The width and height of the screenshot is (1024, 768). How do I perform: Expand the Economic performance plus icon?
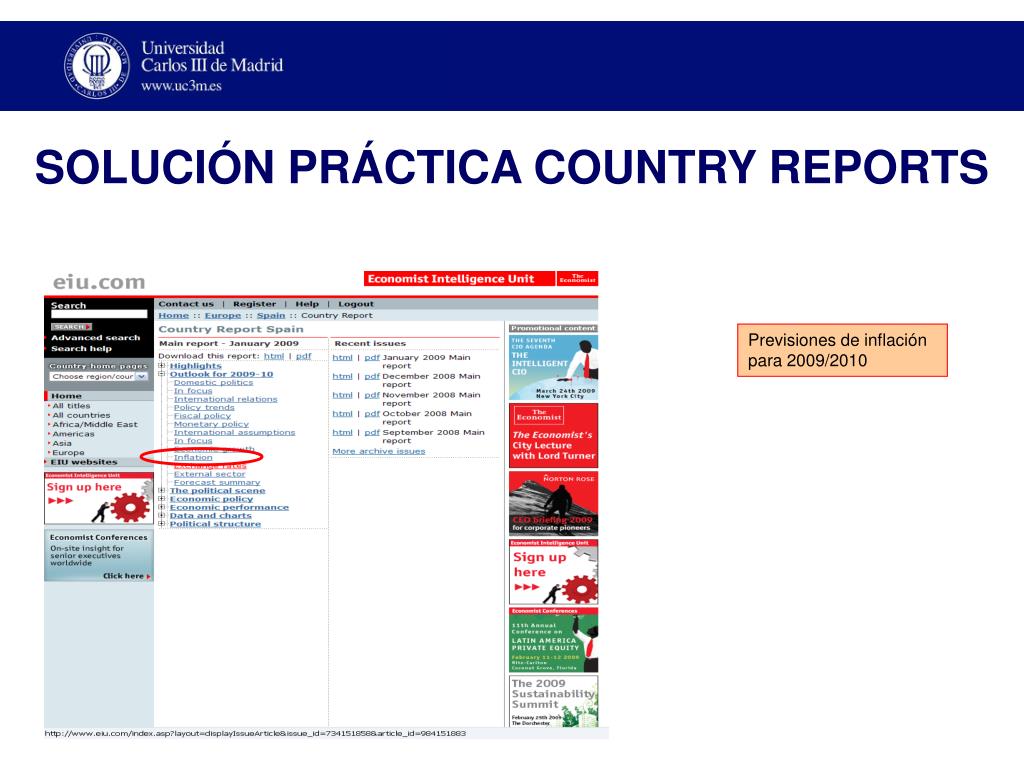click(161, 507)
